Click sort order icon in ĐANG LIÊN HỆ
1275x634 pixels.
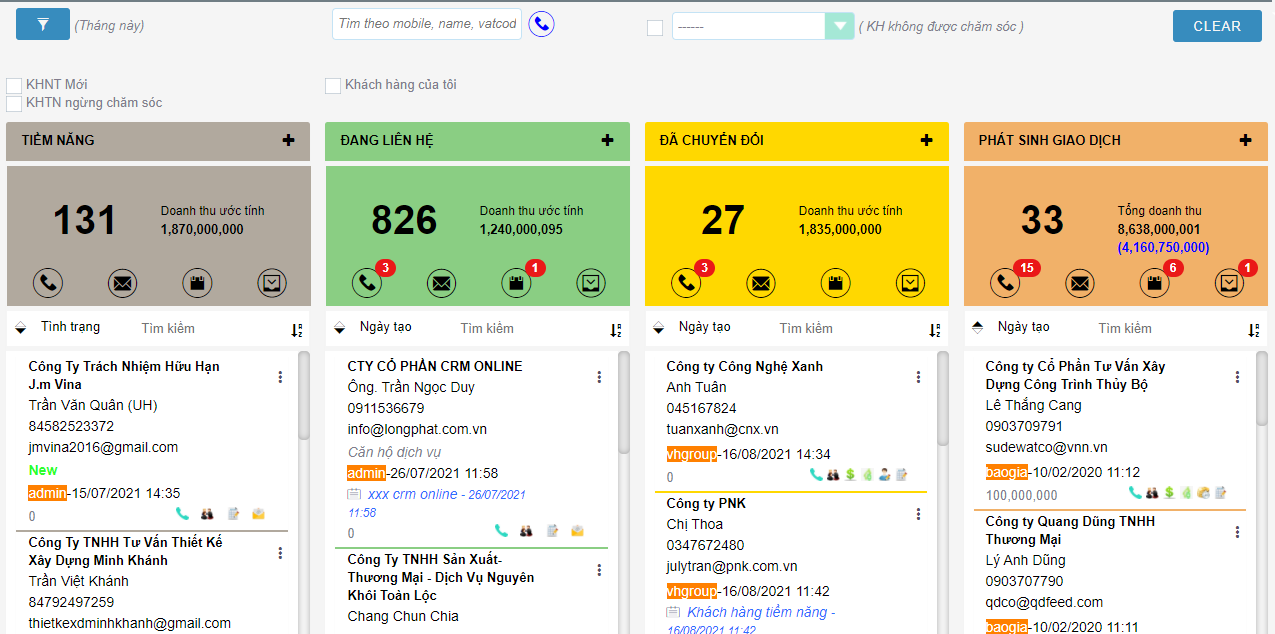[x=615, y=329]
